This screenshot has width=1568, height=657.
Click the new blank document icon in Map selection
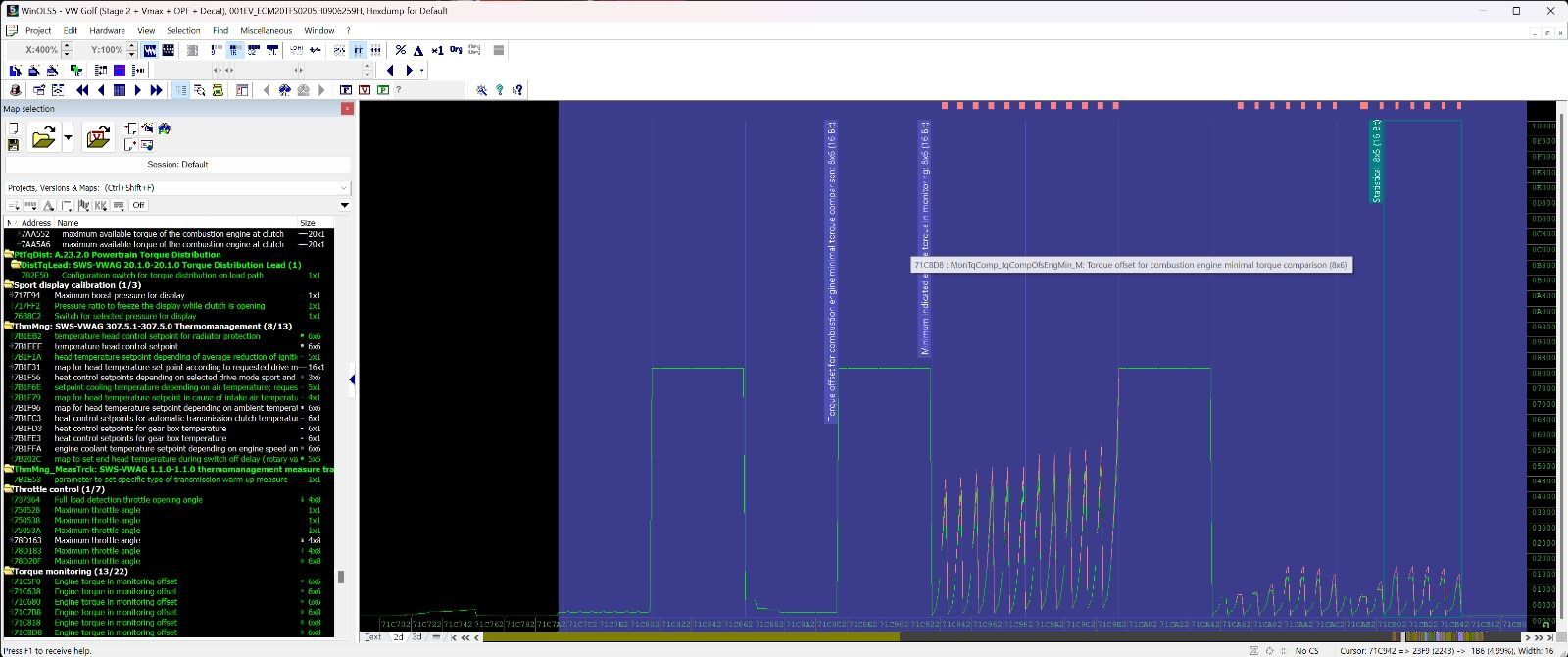click(x=13, y=128)
